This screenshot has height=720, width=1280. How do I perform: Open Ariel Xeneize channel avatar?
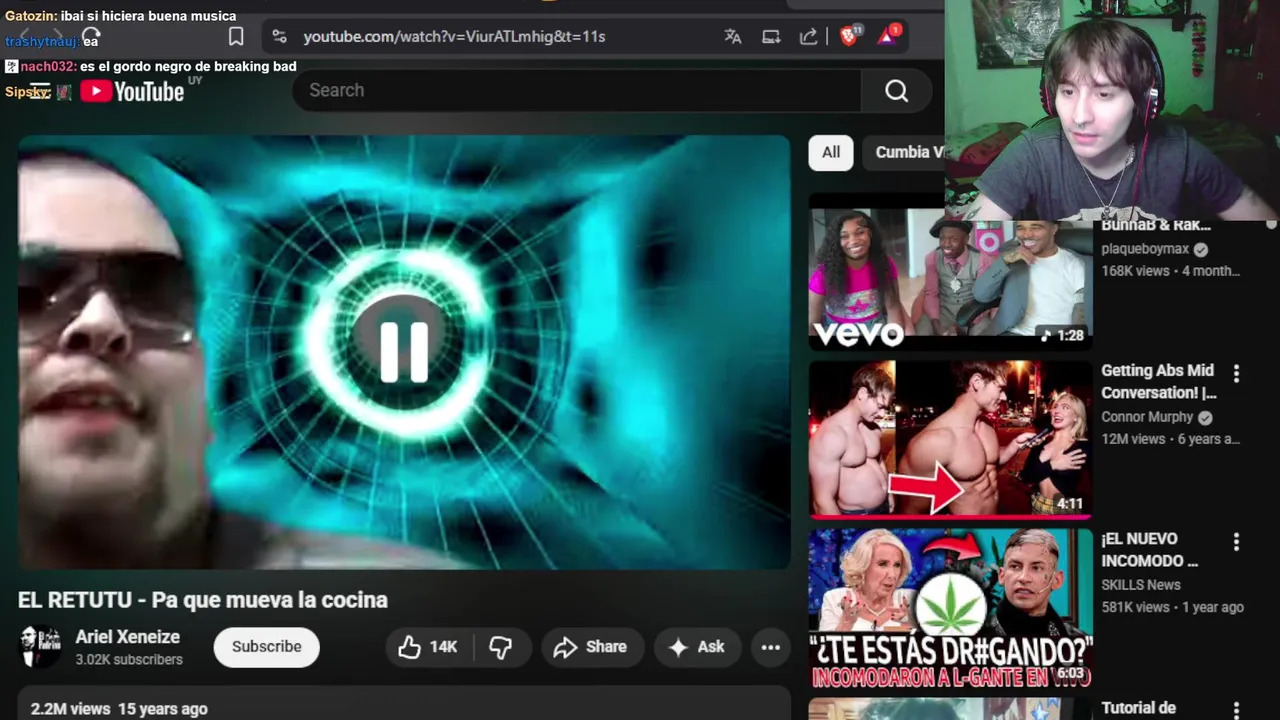coord(41,647)
